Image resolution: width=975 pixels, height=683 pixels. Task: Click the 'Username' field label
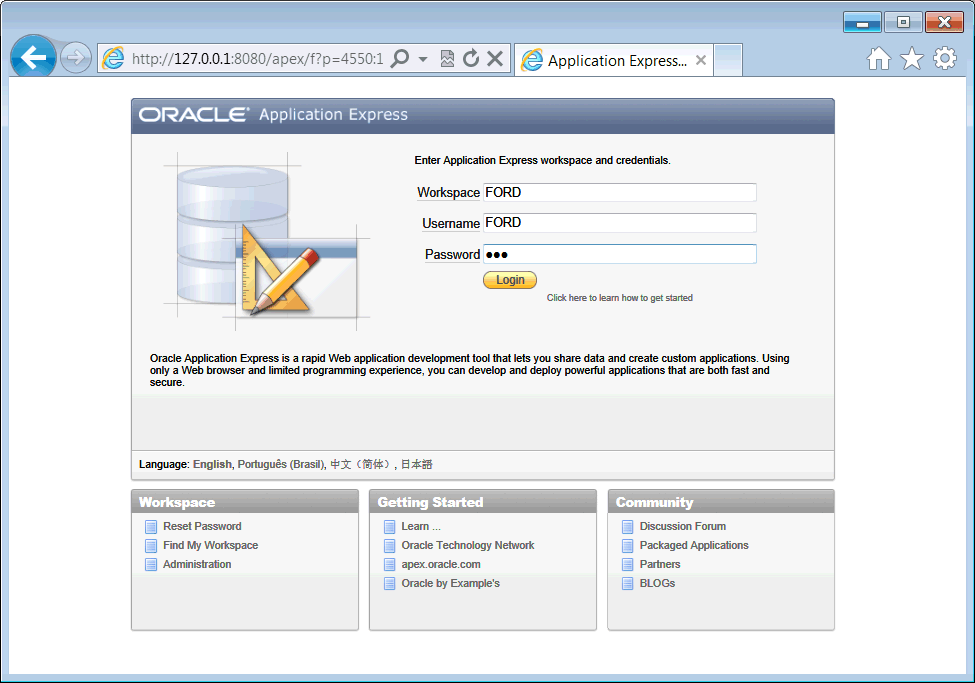point(451,223)
